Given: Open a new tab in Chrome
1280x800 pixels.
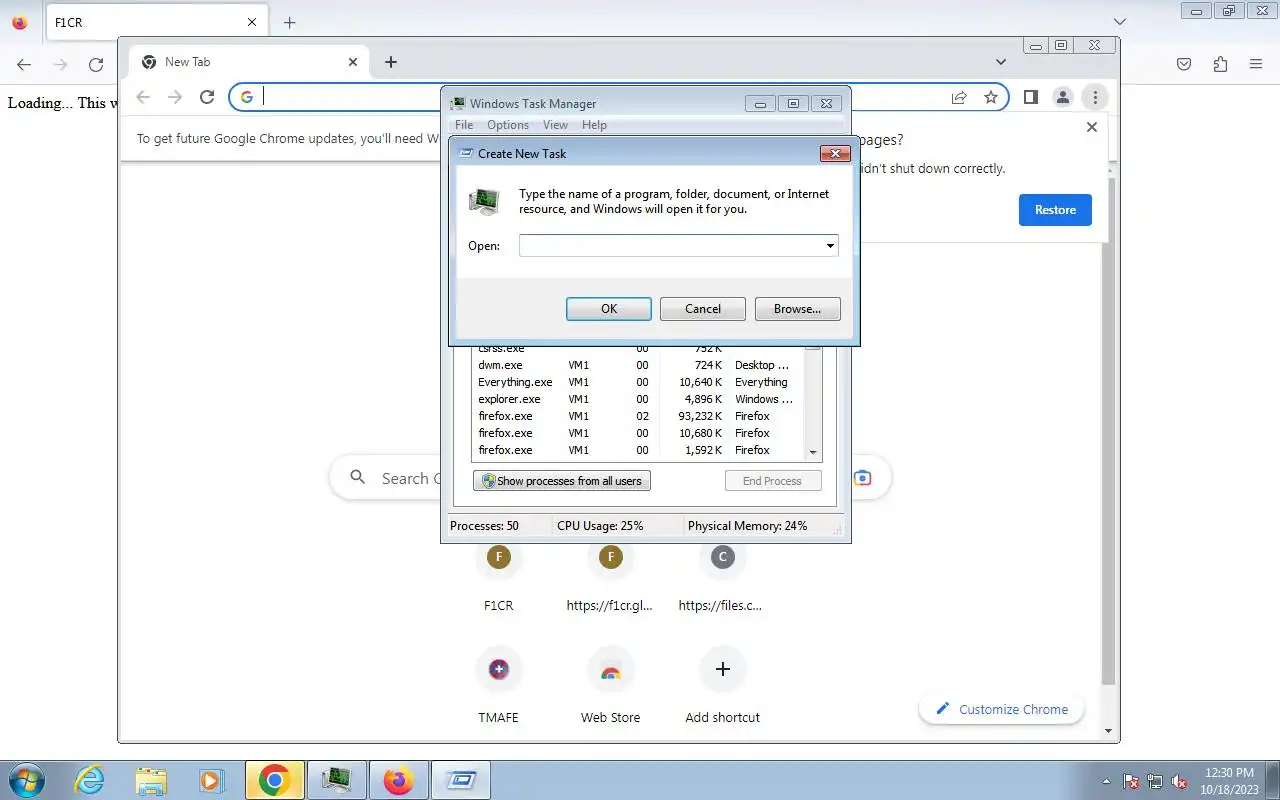Looking at the screenshot, I should click(391, 62).
